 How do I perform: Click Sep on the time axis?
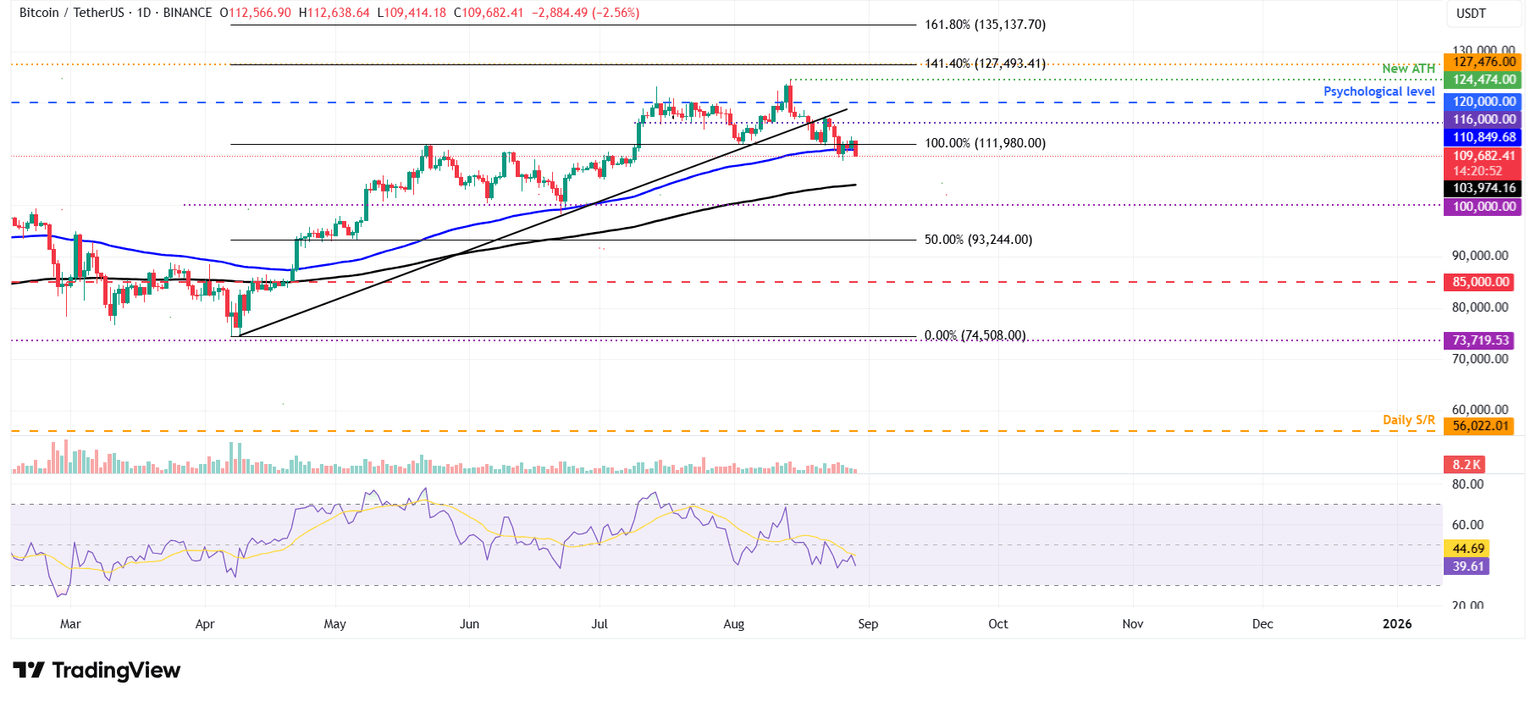coord(868,623)
